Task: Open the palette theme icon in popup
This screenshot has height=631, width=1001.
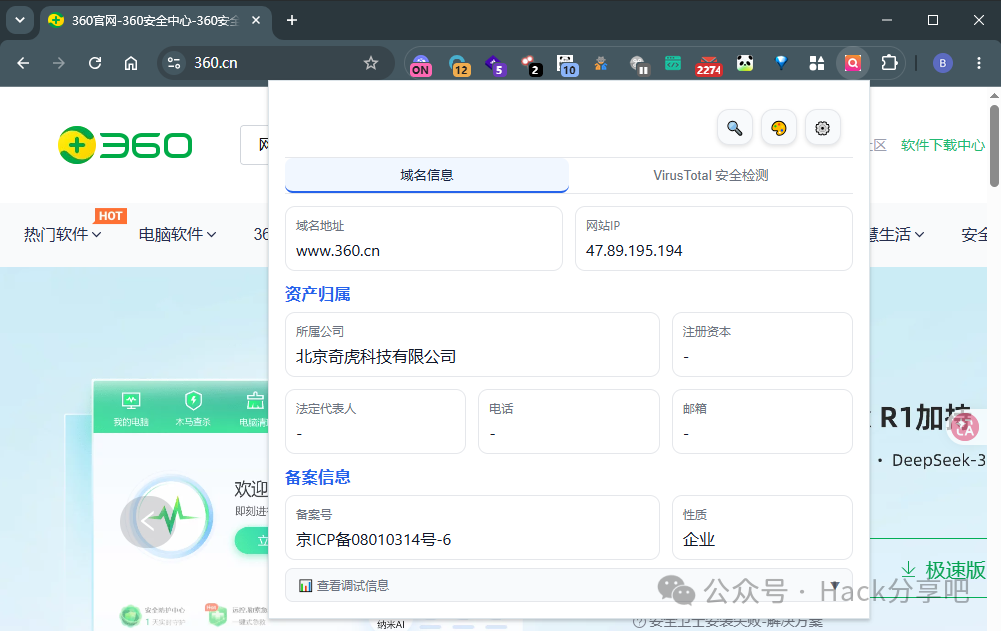Action: (779, 128)
